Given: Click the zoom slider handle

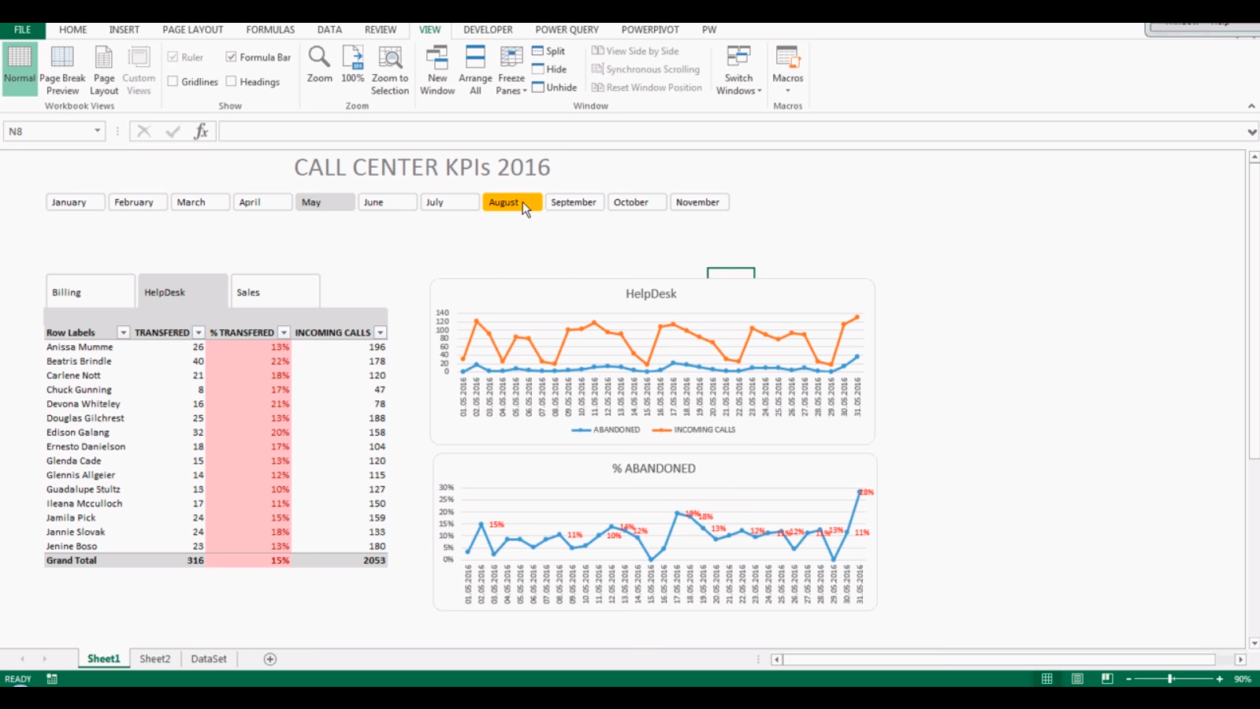Looking at the screenshot, I should [1170, 679].
